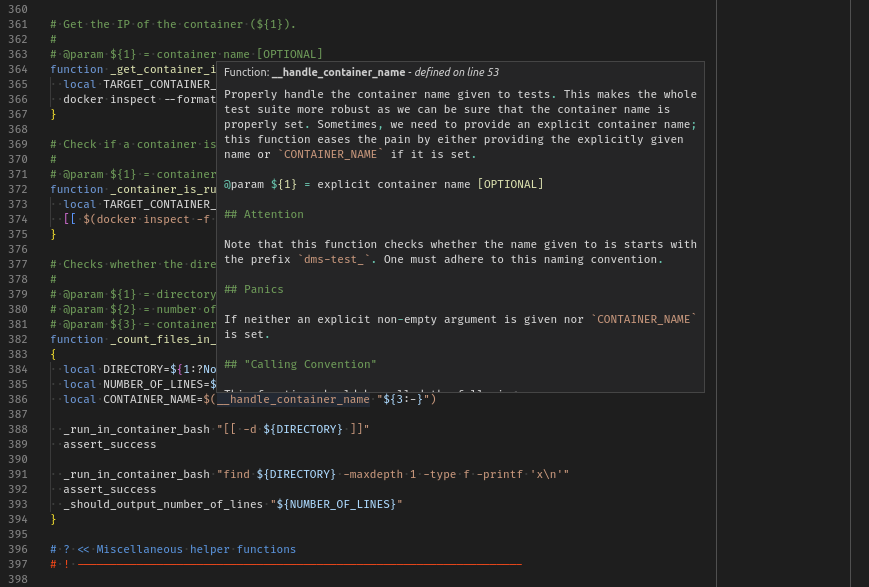Click `CONTAINER_NAME` in the Panics paragraph
Screen dimensions: 869x587
(x=643, y=319)
